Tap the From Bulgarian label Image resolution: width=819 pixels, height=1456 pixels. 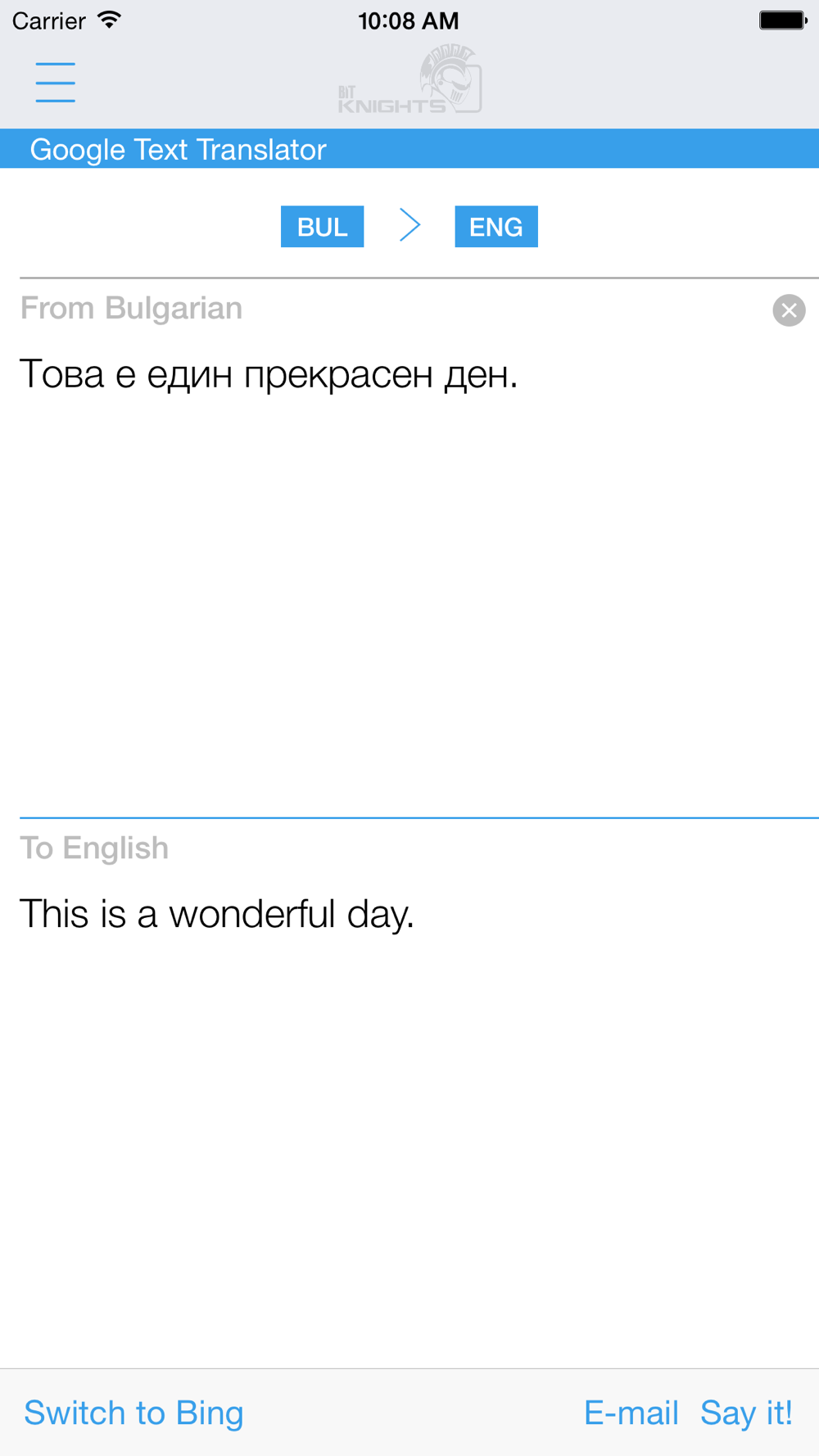pos(131,309)
